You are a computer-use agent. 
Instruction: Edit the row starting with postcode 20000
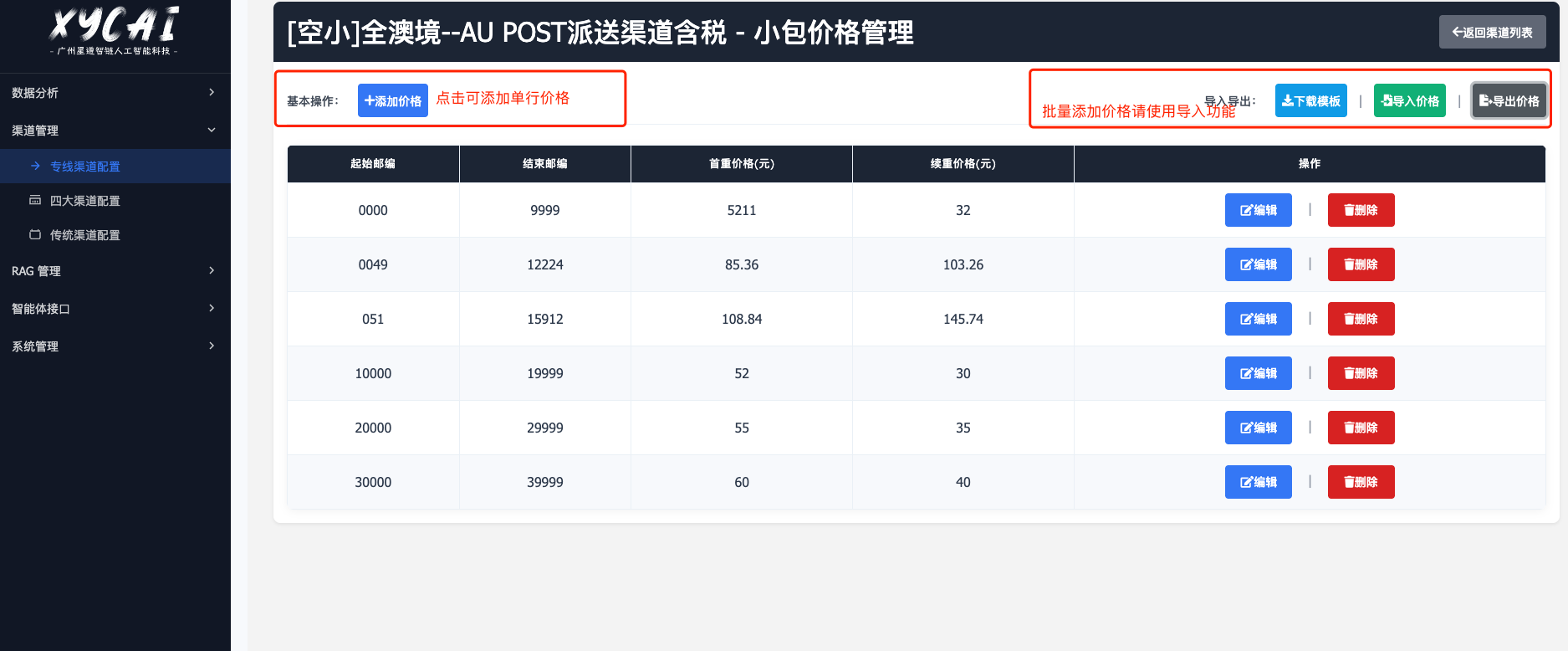(1259, 428)
